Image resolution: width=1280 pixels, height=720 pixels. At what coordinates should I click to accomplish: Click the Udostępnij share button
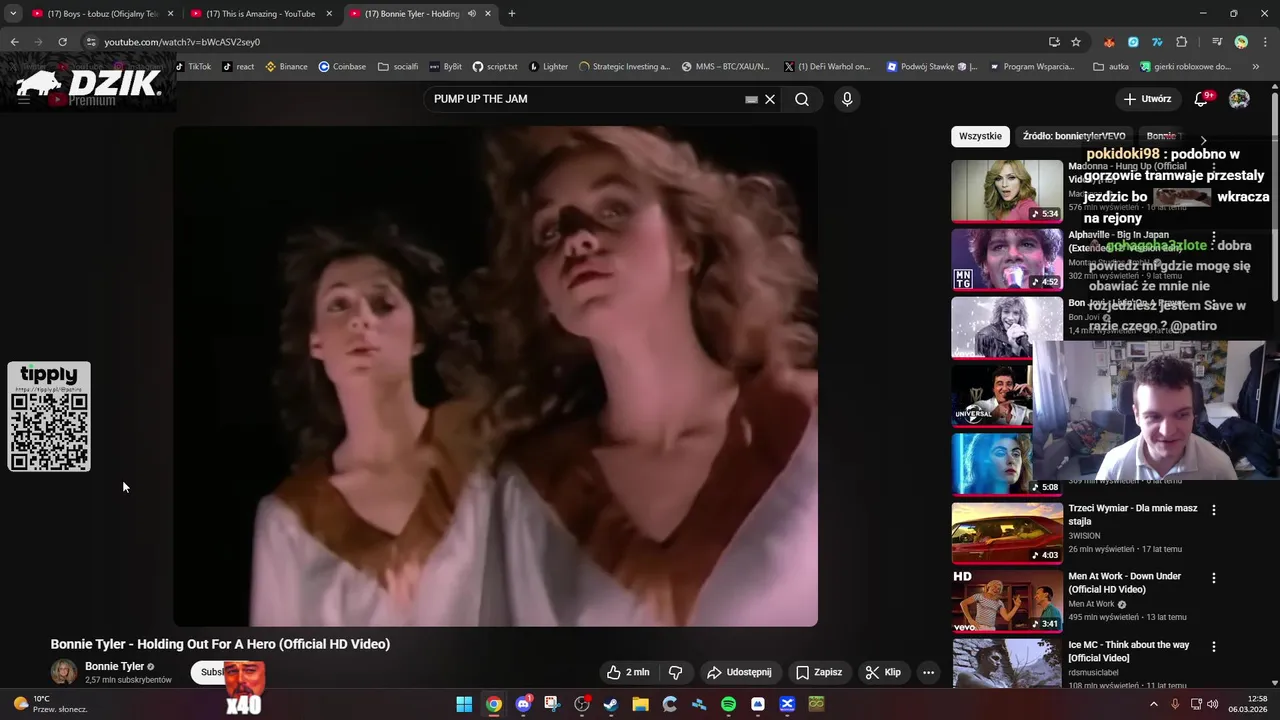pos(739,672)
